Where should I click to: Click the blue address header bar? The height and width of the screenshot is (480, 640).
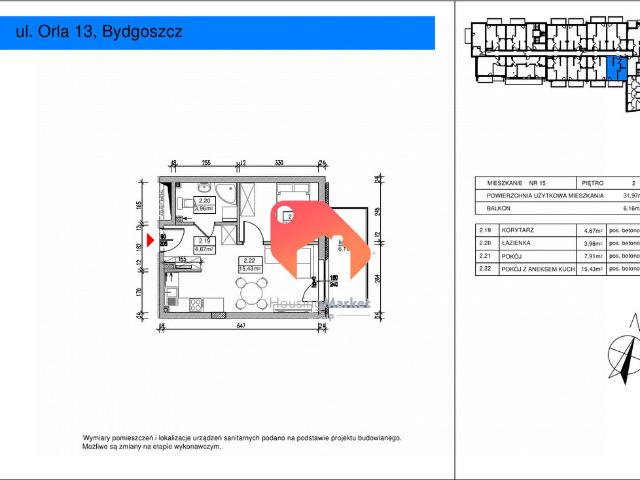pyautogui.click(x=217, y=33)
